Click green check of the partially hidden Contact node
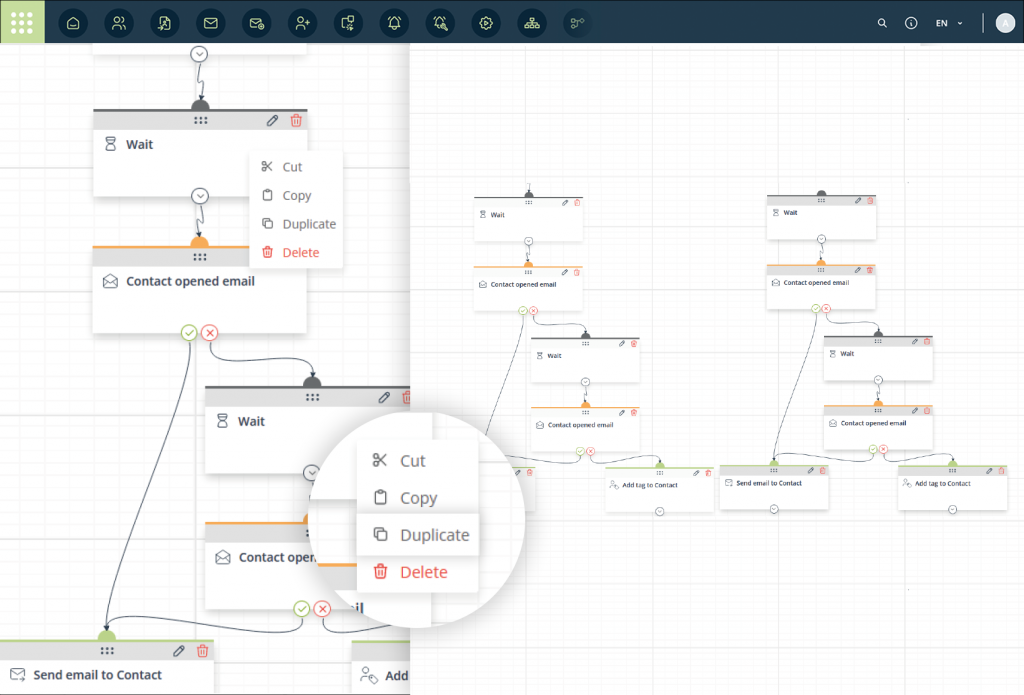The width and height of the screenshot is (1024, 695). (x=301, y=609)
